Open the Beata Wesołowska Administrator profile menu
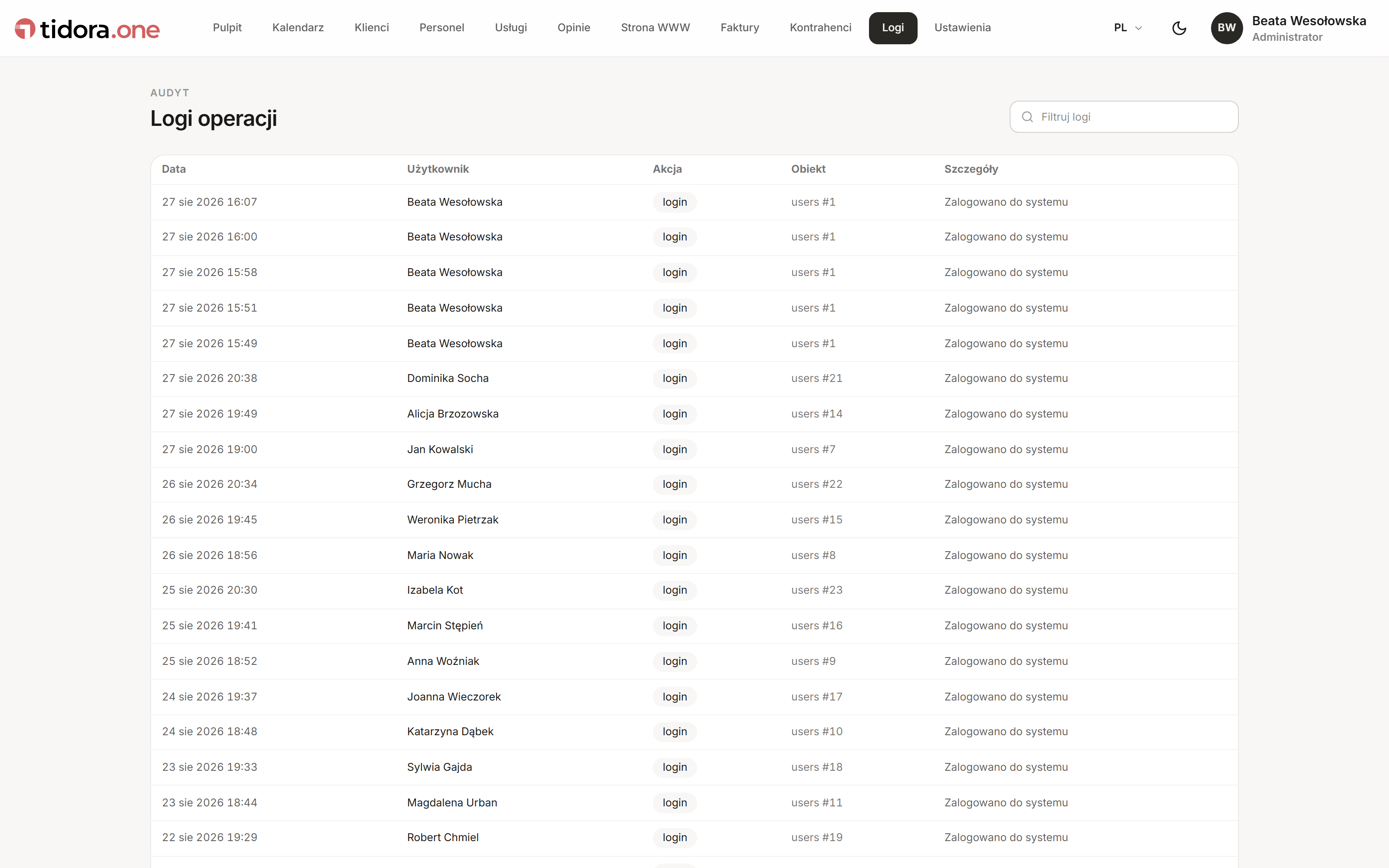This screenshot has height=868, width=1389. [x=1289, y=28]
